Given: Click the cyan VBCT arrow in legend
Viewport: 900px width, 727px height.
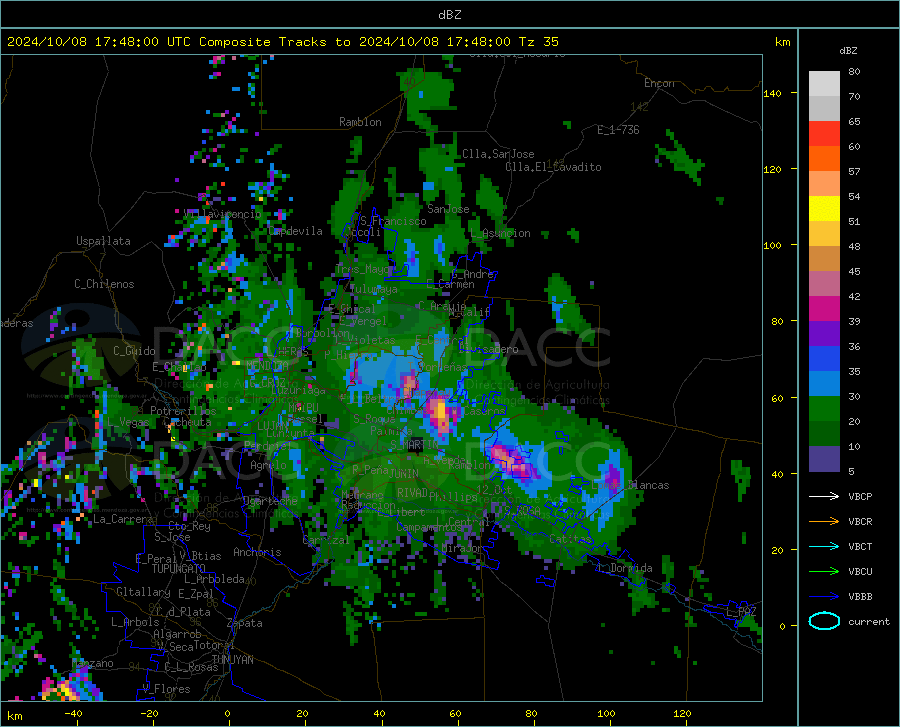Looking at the screenshot, I should (824, 546).
